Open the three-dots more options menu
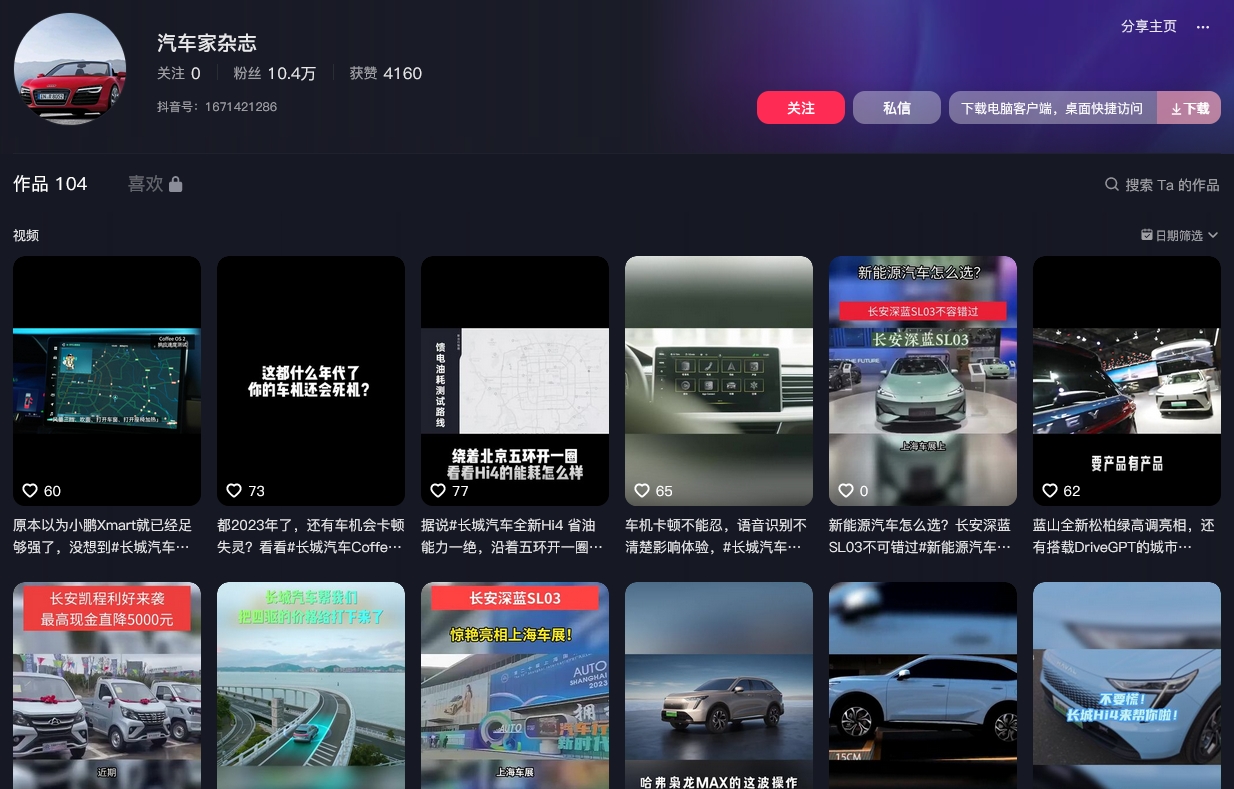The image size is (1234, 789). point(1203,27)
